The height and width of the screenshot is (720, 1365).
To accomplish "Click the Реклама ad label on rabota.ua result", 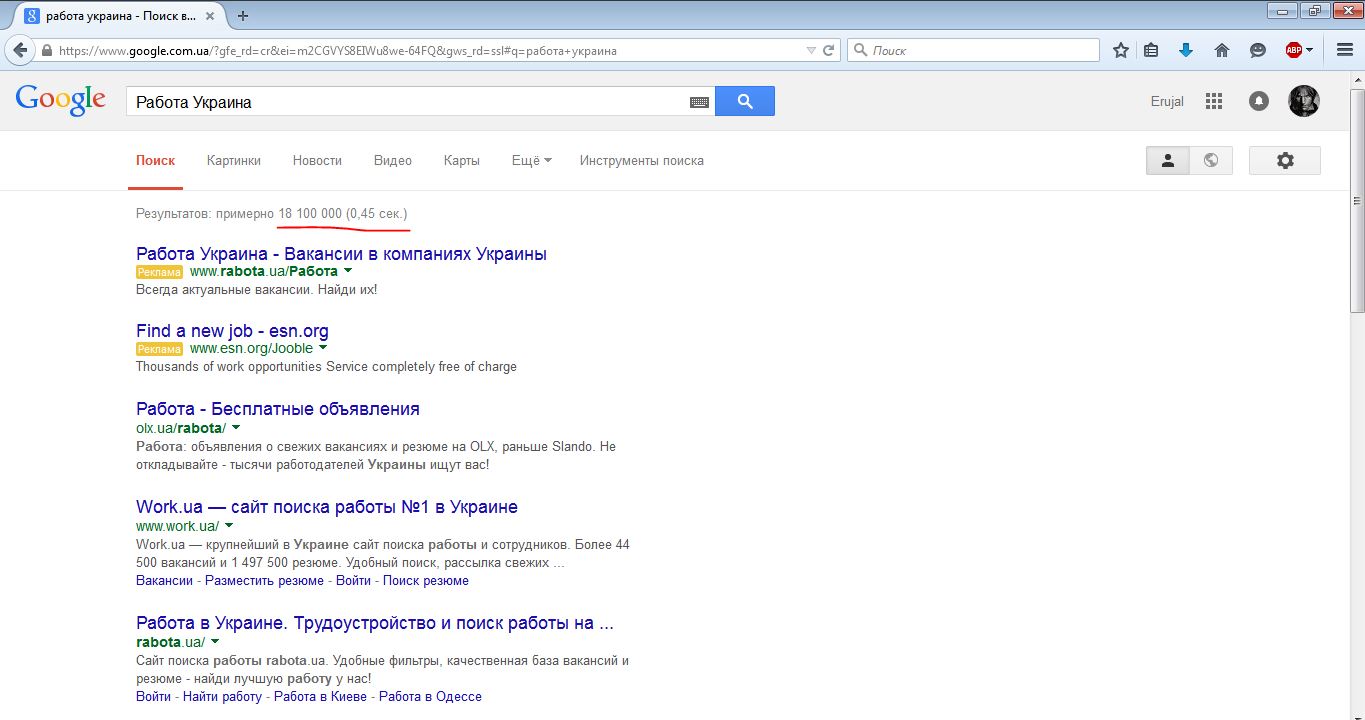I will (160, 272).
